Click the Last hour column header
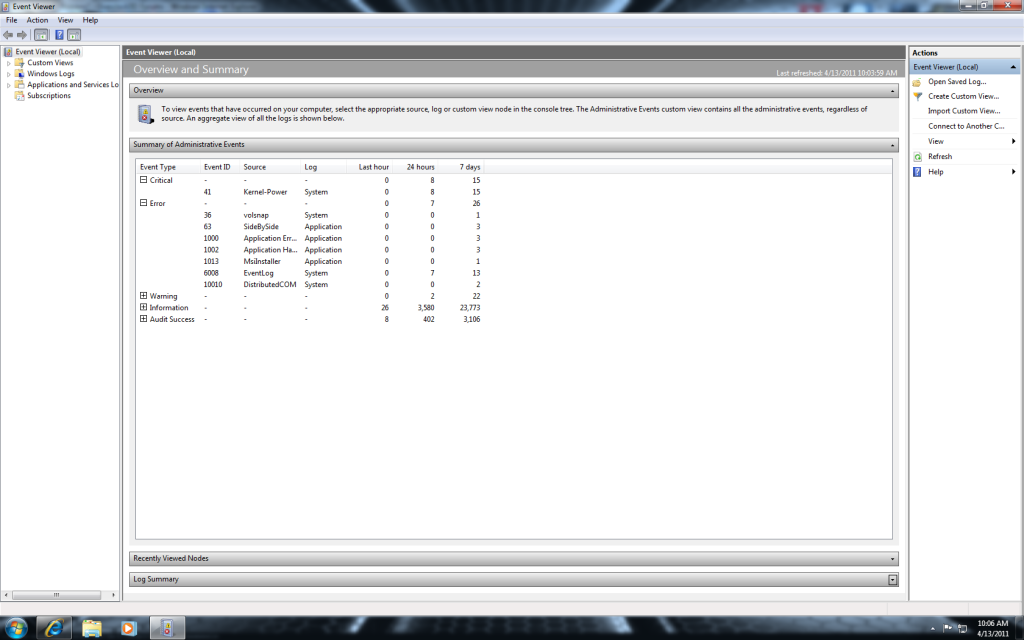1024x640 pixels. pyautogui.click(x=369, y=167)
